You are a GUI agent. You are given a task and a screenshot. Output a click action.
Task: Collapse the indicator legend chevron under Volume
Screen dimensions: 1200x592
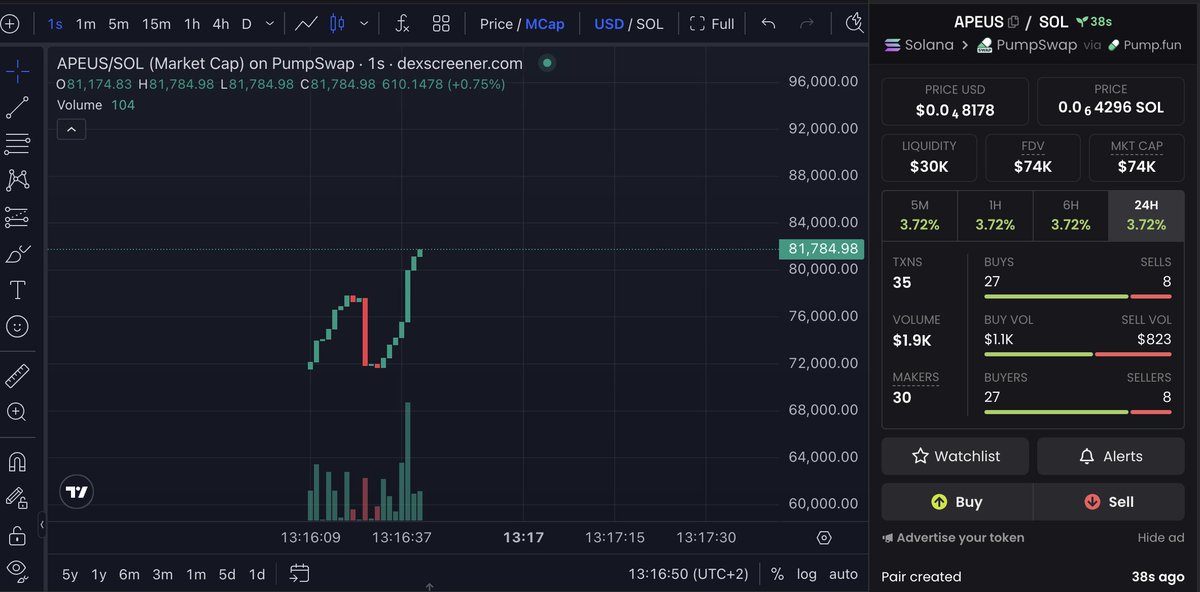point(71,129)
